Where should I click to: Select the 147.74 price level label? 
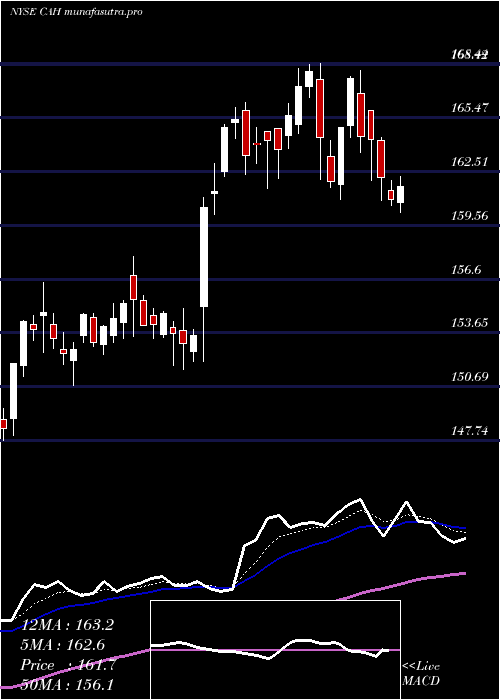(469, 431)
